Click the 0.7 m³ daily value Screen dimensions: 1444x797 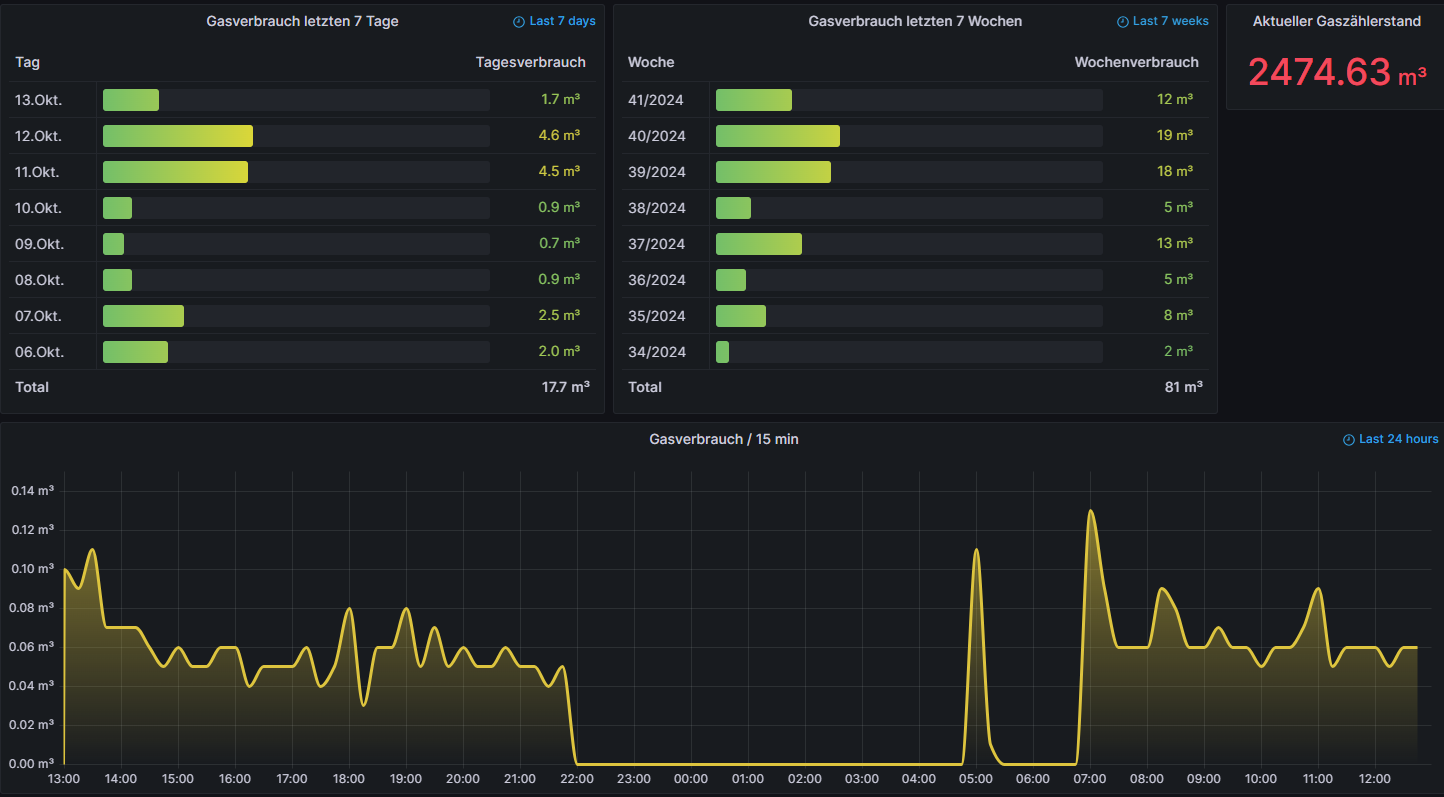(x=560, y=243)
